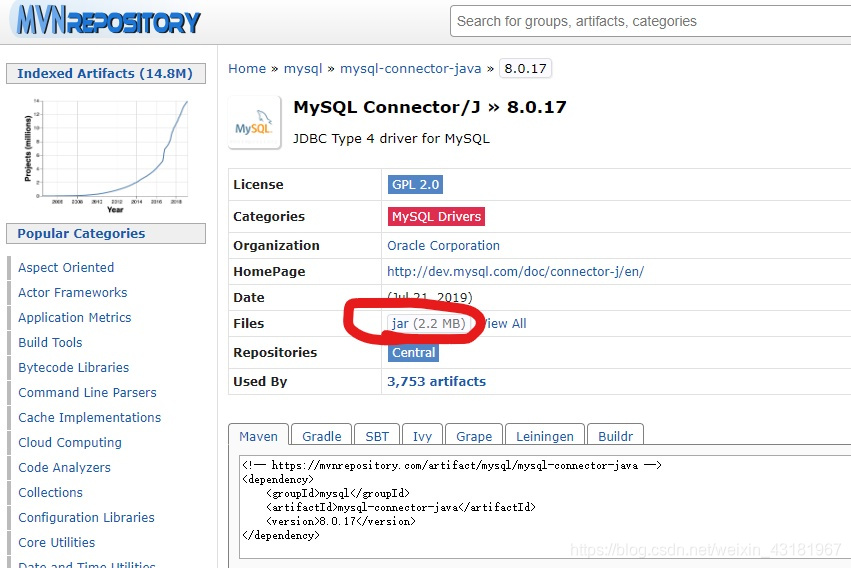Open the Aspect Oriented category

coord(66,267)
